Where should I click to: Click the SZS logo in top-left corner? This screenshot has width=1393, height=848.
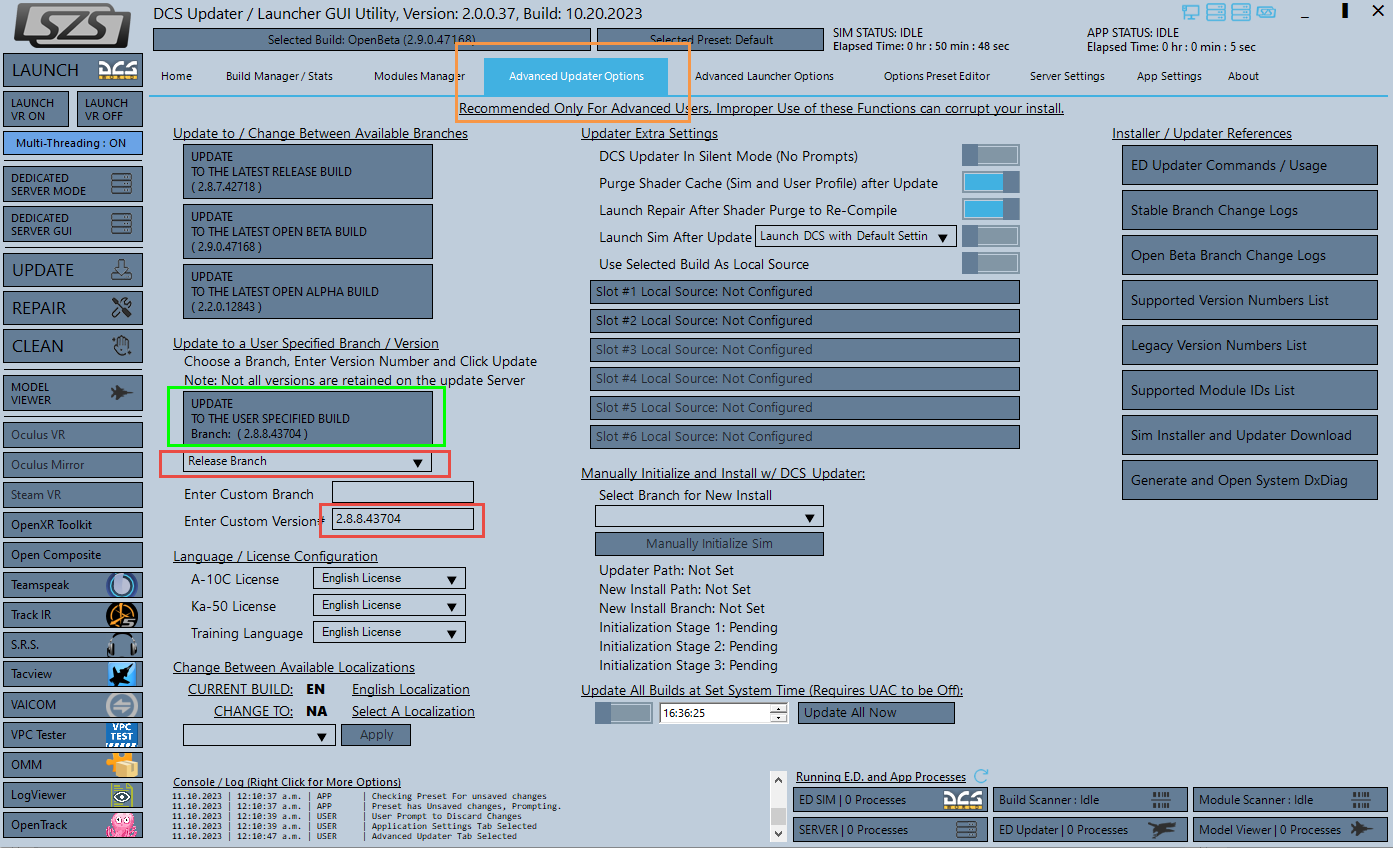click(73, 26)
